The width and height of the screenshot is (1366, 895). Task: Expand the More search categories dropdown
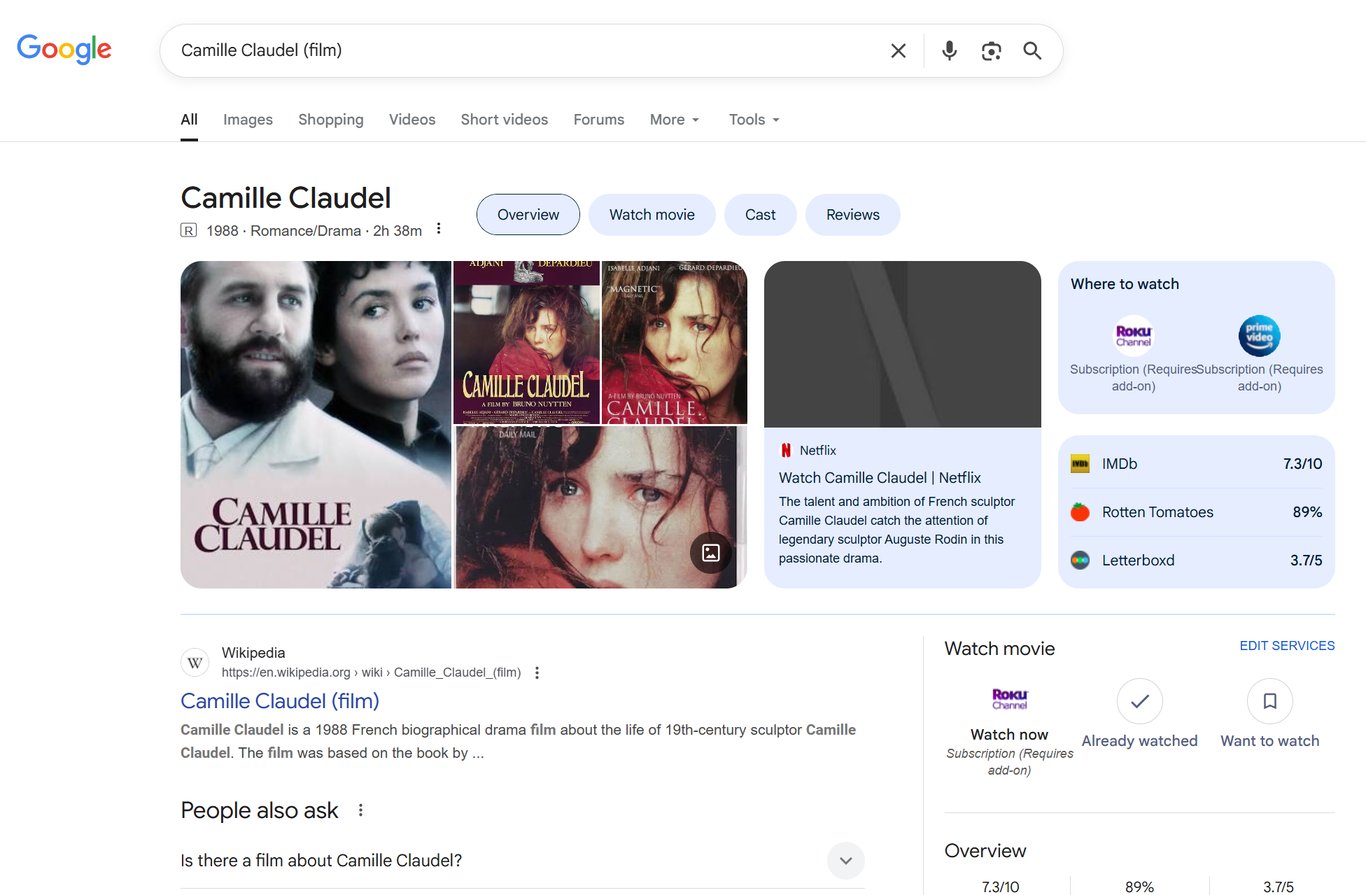click(675, 120)
